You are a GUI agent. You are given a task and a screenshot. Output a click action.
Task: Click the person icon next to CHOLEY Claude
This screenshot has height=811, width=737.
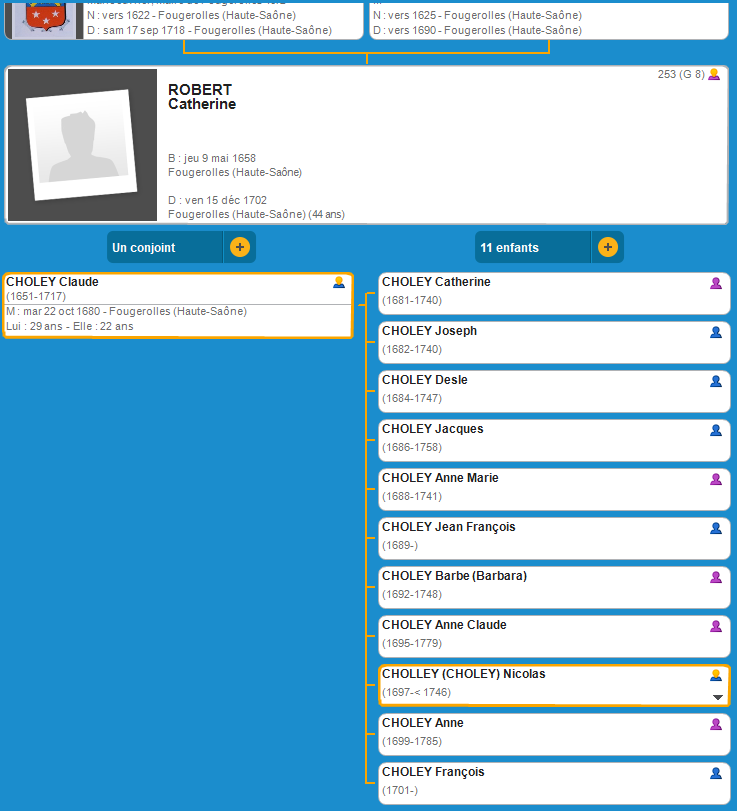click(339, 283)
